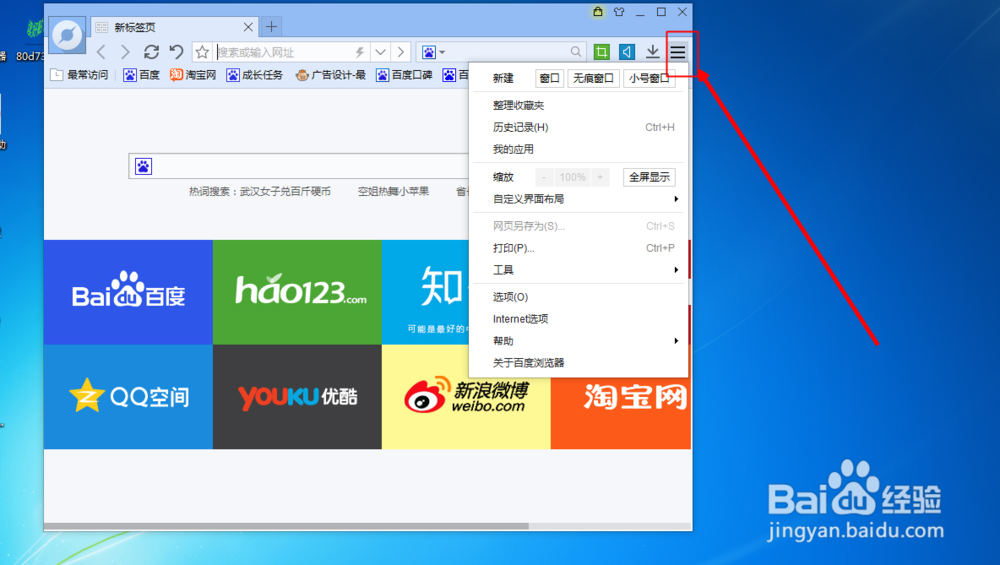
Task: Expand the 工具 submenu
Action: [578, 270]
